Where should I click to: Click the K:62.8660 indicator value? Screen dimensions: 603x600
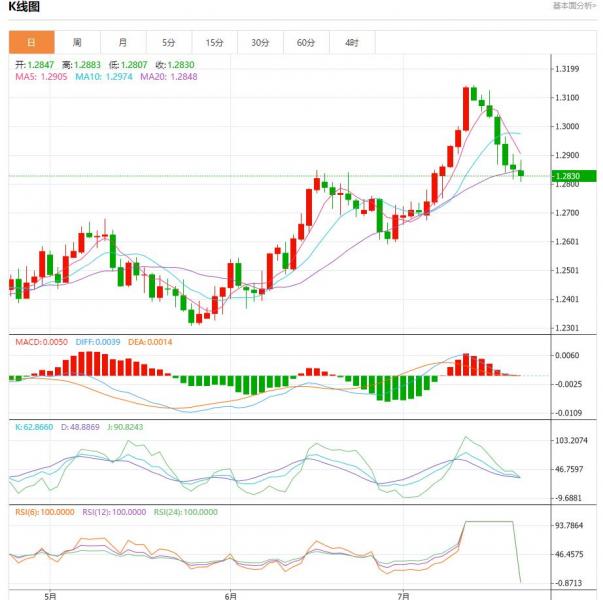click(x=34, y=427)
